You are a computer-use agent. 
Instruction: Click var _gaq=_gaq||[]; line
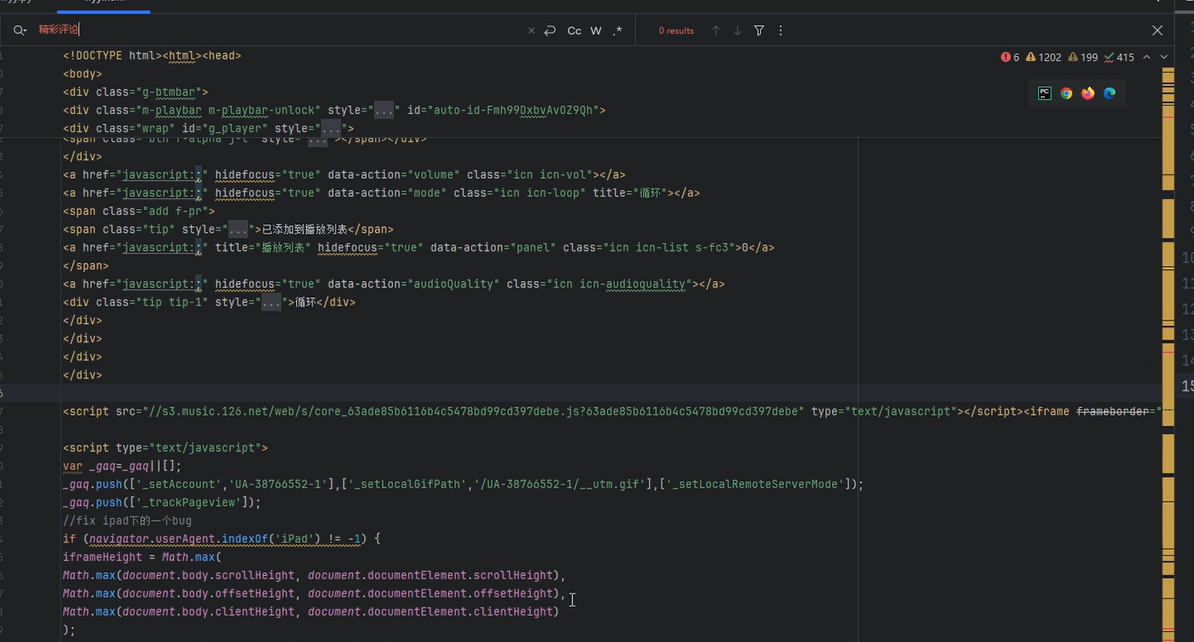coord(122,466)
